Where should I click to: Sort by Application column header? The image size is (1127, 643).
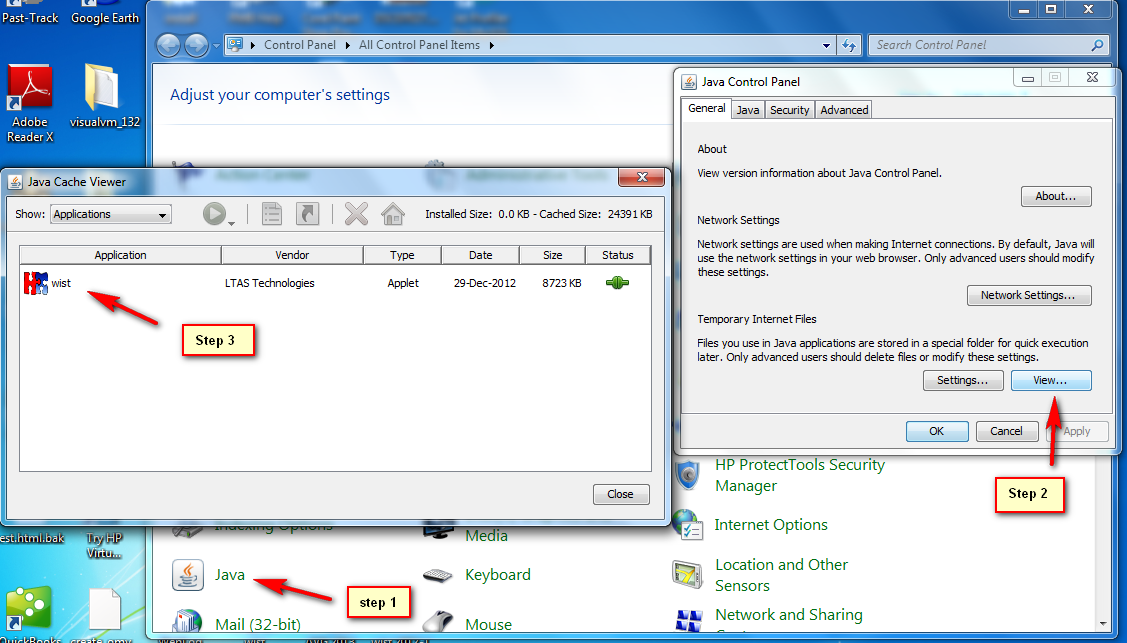click(120, 255)
